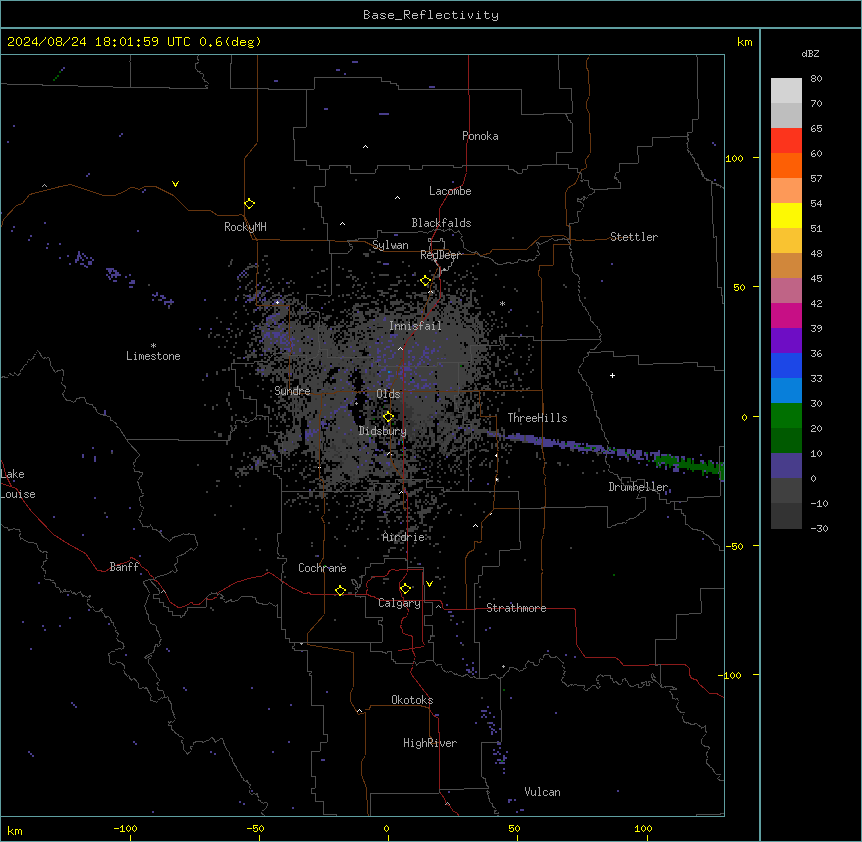Click the -100 label on bottom axis
The image size is (862, 842).
125,828
